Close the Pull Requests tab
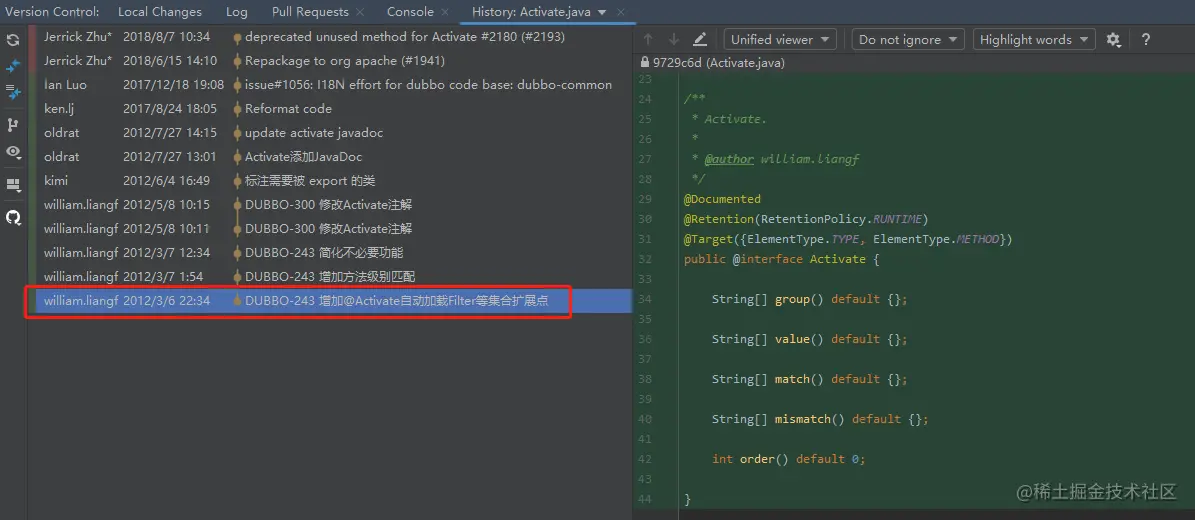 click(x=360, y=12)
